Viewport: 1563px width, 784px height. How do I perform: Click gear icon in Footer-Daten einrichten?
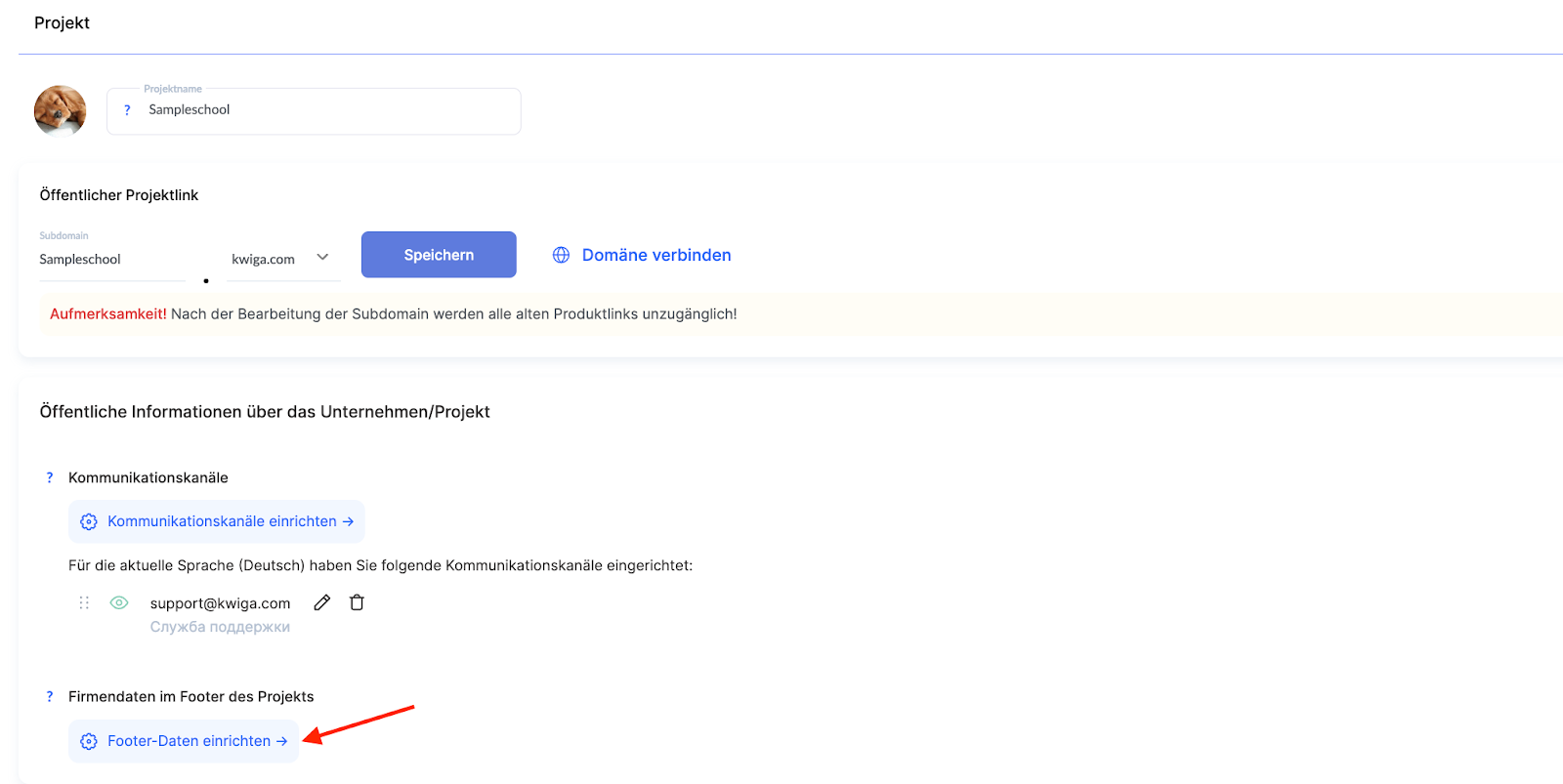coord(89,742)
